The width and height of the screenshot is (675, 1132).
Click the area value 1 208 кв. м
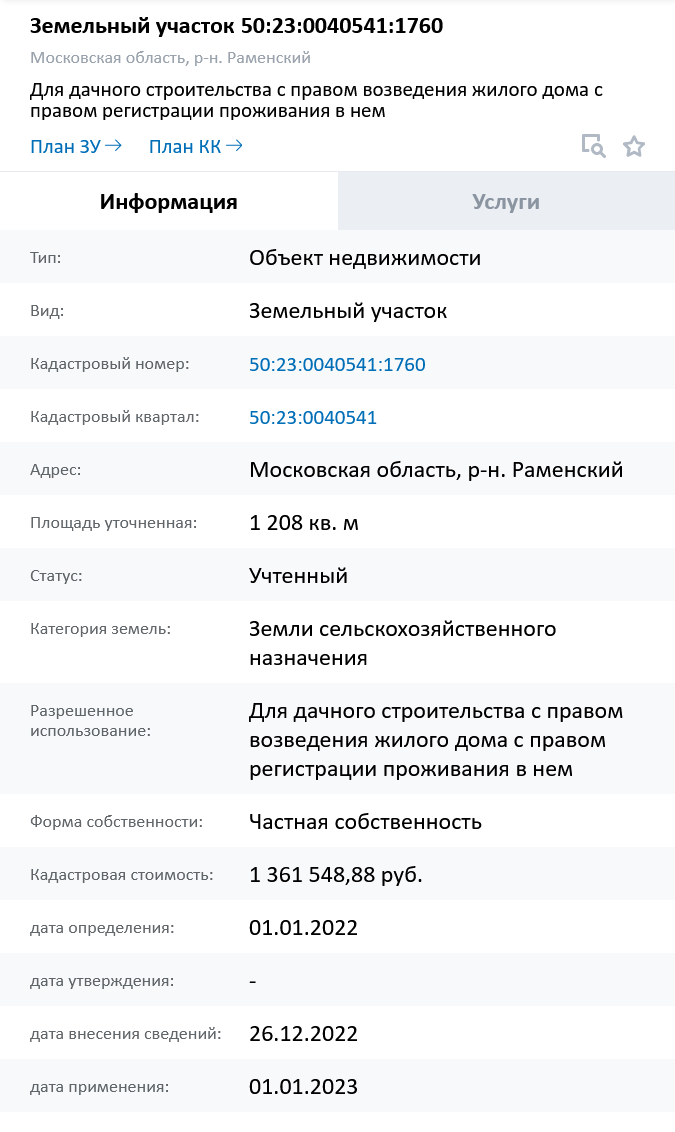coord(303,523)
